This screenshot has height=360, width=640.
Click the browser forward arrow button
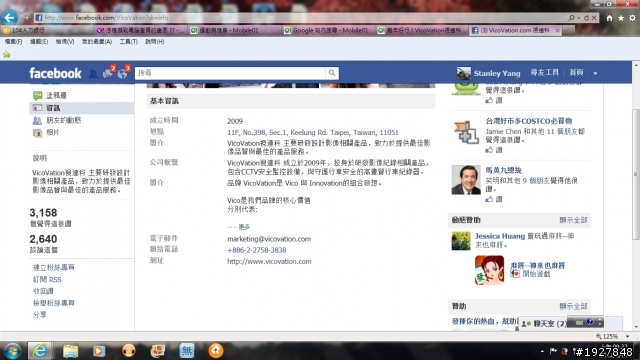(26, 18)
